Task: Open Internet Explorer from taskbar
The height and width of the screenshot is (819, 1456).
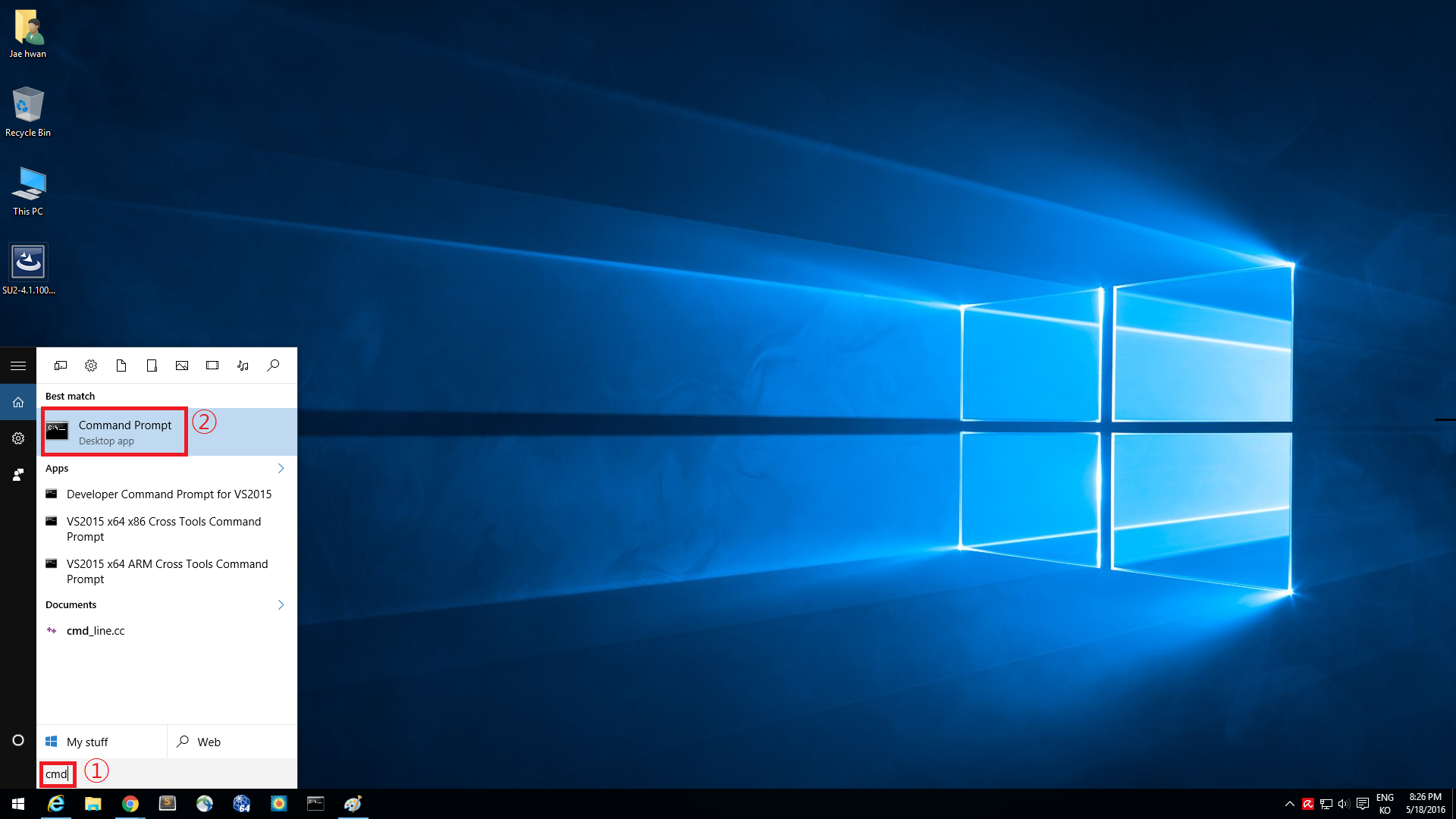Action: coord(56,804)
